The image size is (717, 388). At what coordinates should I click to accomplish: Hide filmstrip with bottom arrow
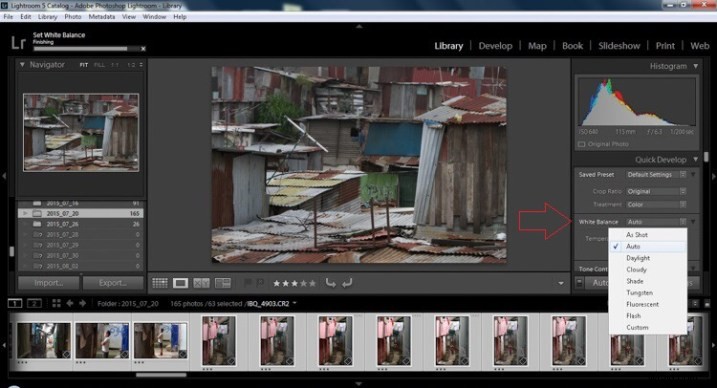click(359, 384)
